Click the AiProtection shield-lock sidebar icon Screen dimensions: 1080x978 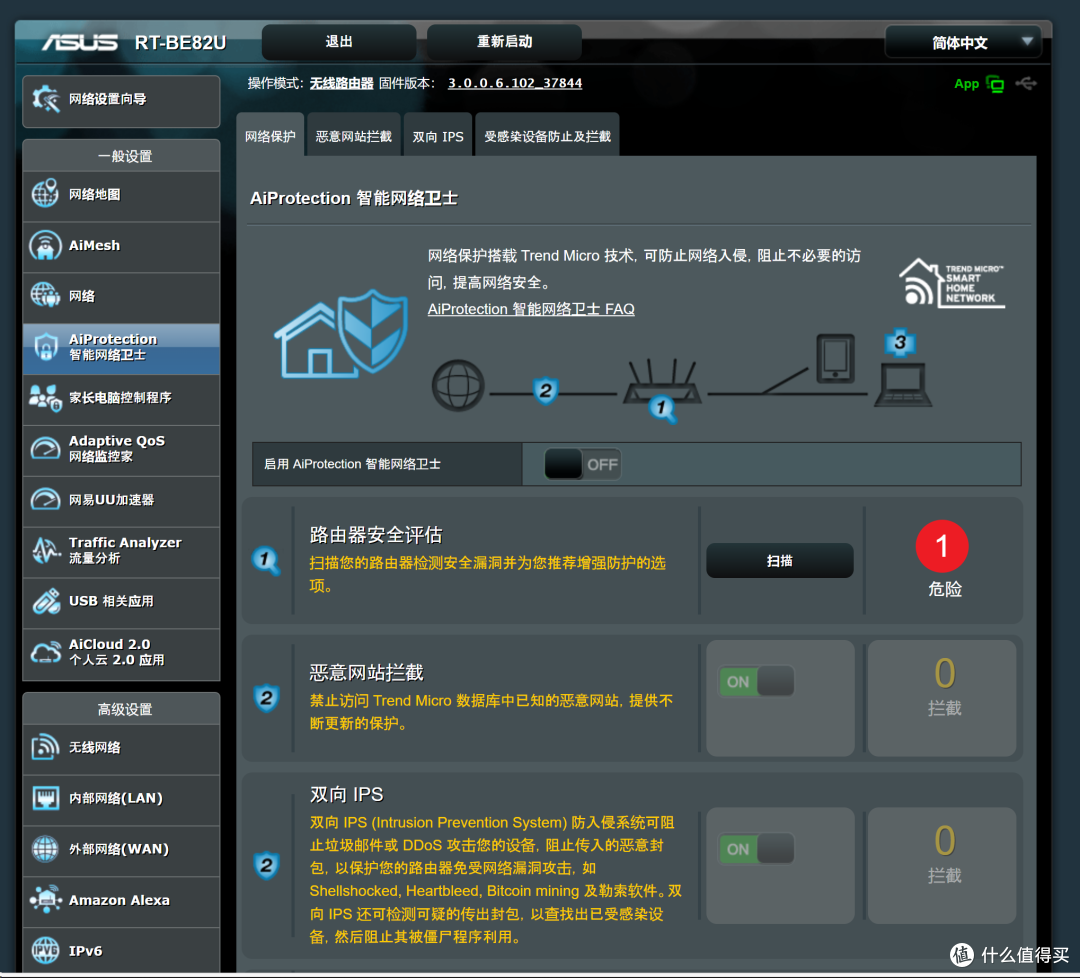pyautogui.click(x=45, y=346)
